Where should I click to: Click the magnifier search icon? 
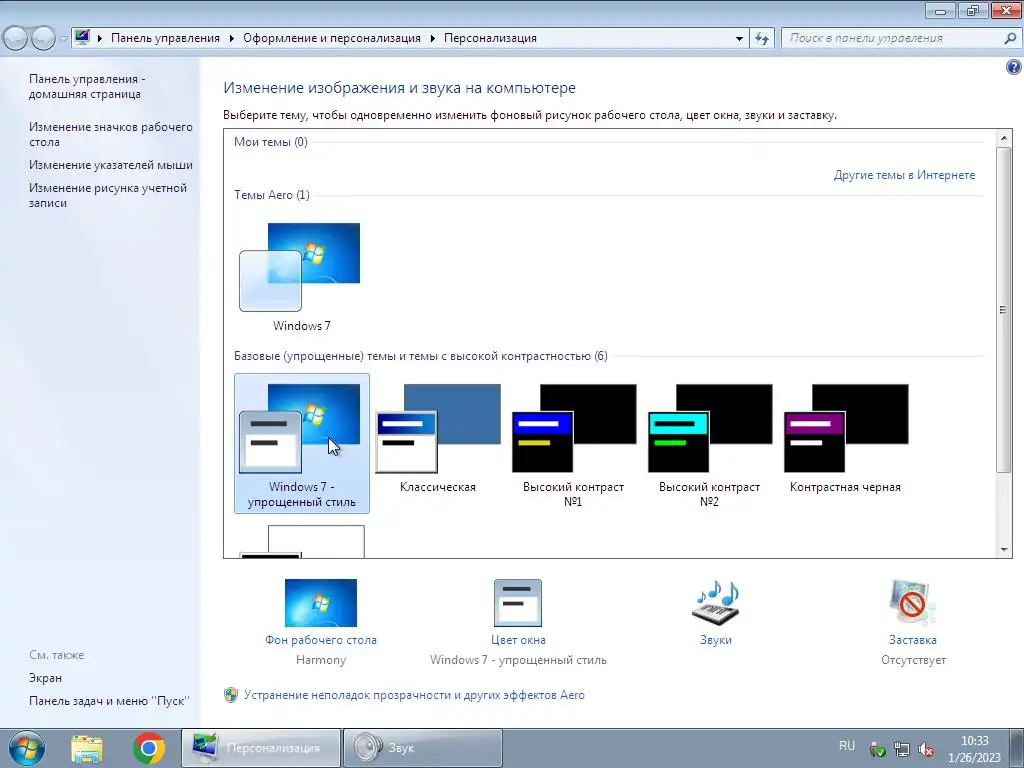pos(1010,38)
